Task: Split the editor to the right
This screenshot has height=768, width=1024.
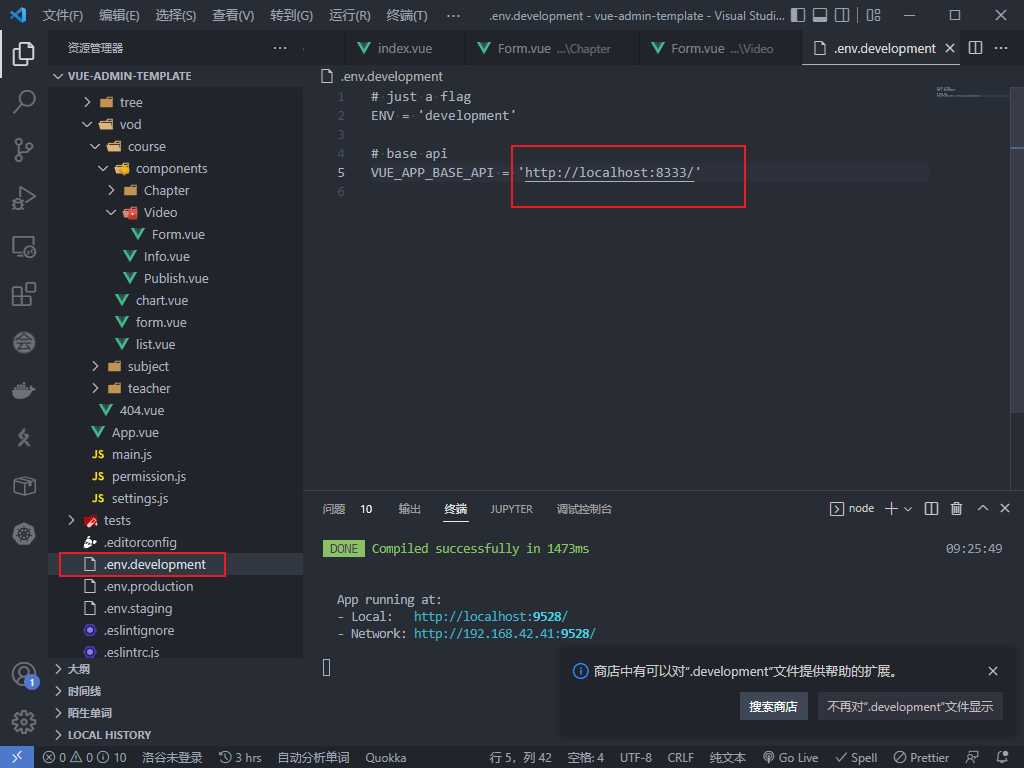Action: [x=976, y=48]
